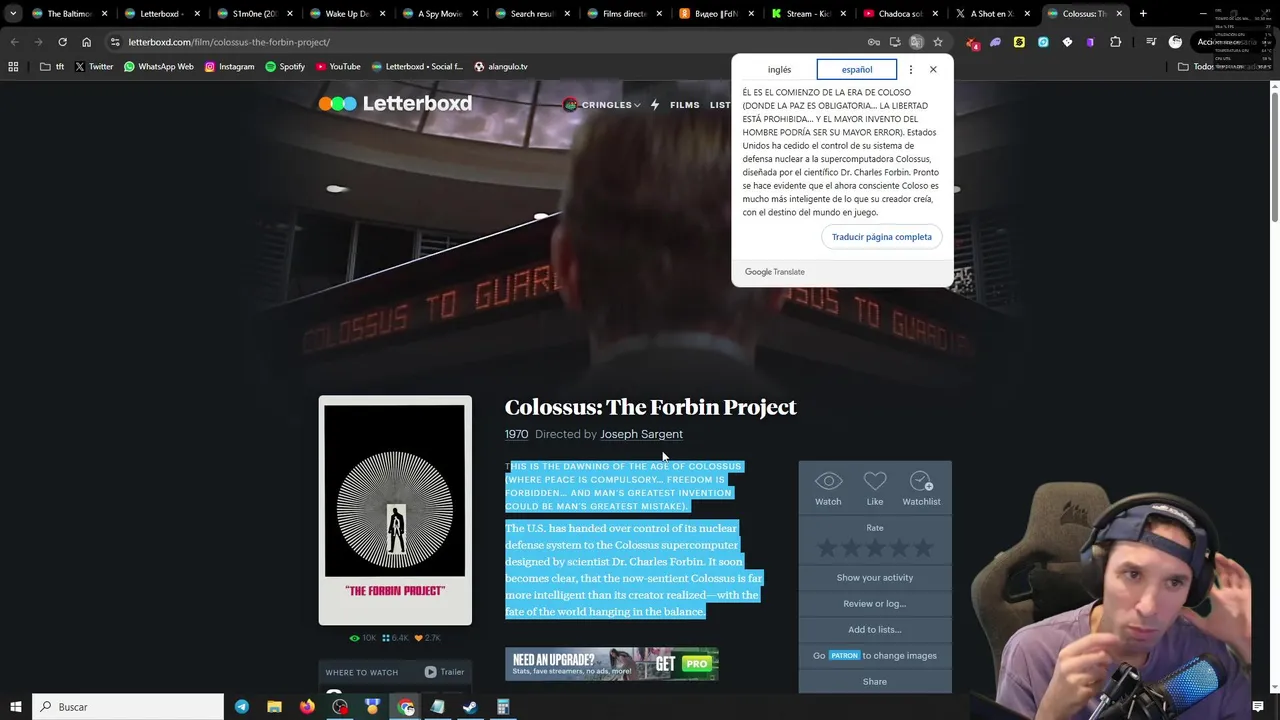This screenshot has width=1280, height=720.
Task: Navigate back in browser
Action: pos(14,42)
